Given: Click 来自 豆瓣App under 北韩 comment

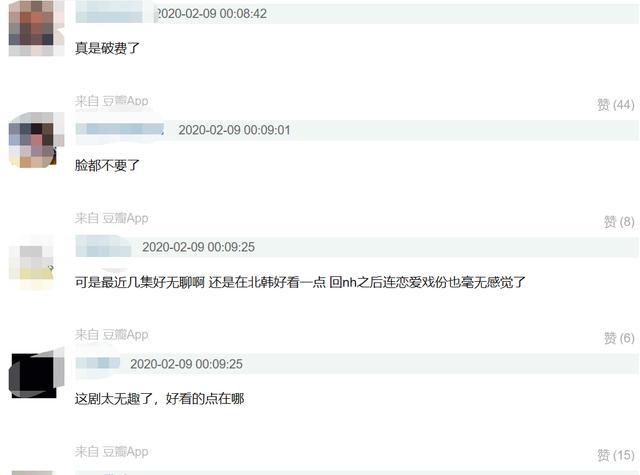Looking at the screenshot, I should click(x=111, y=335).
